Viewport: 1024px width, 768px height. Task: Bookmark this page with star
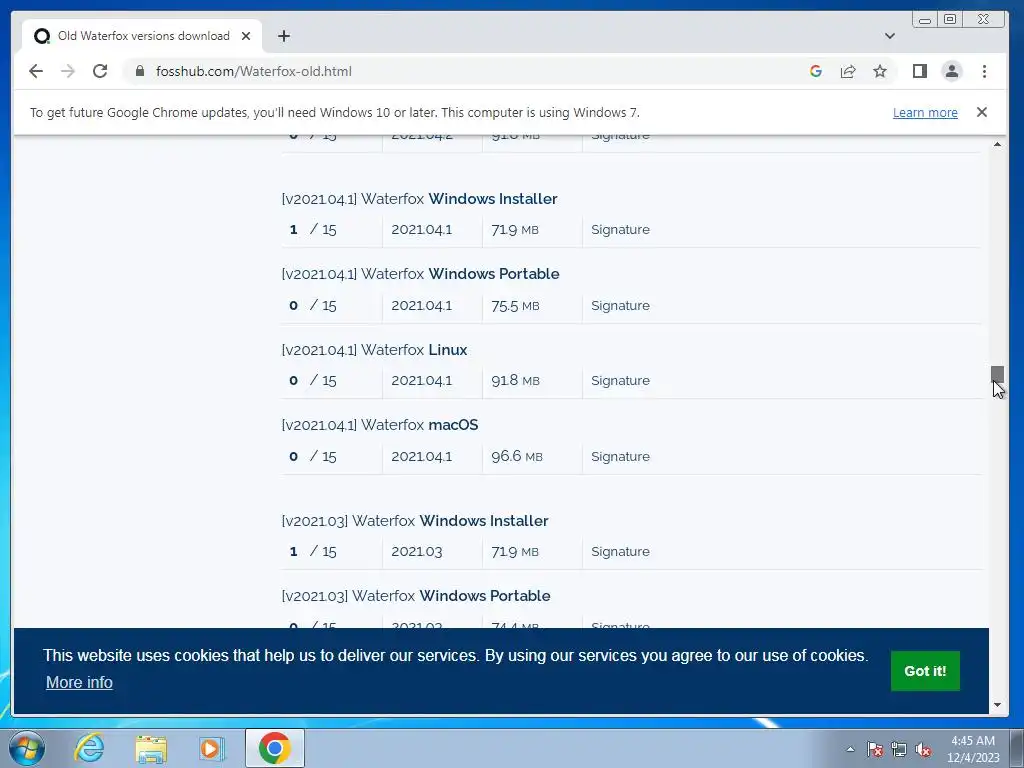(x=880, y=71)
